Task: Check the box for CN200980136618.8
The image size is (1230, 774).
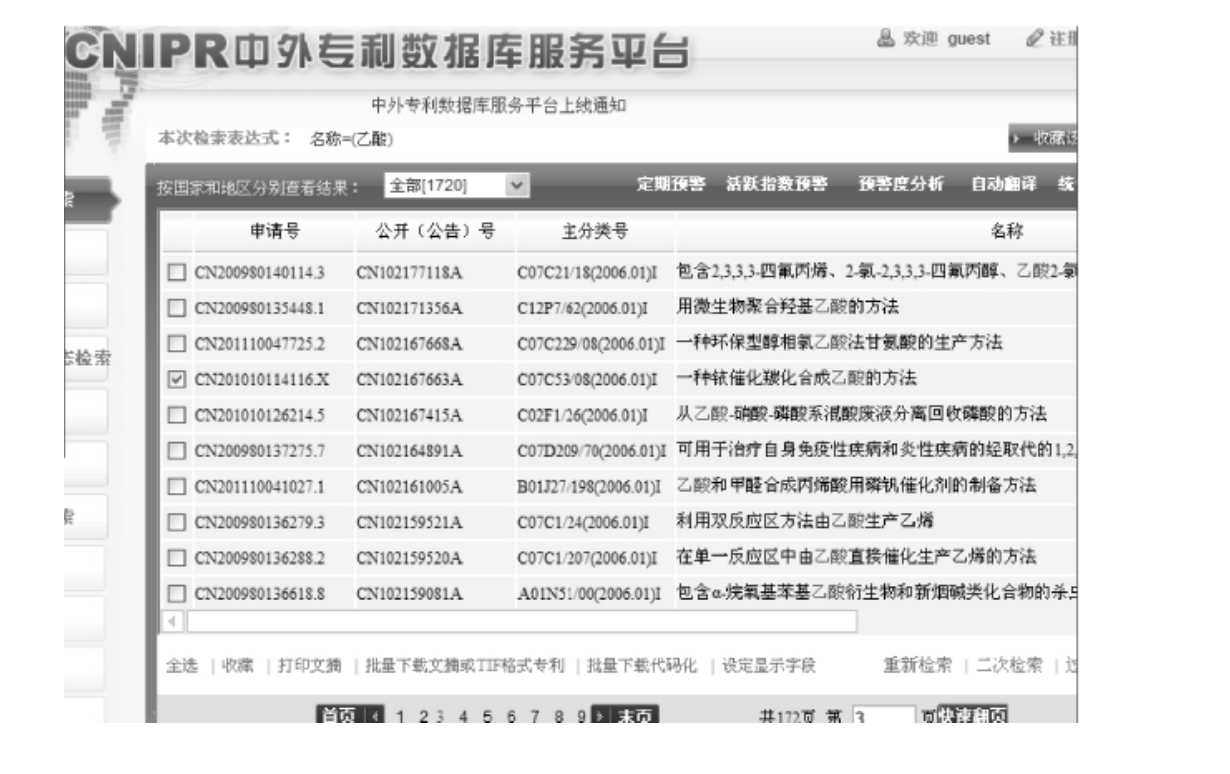Action: coord(177,594)
